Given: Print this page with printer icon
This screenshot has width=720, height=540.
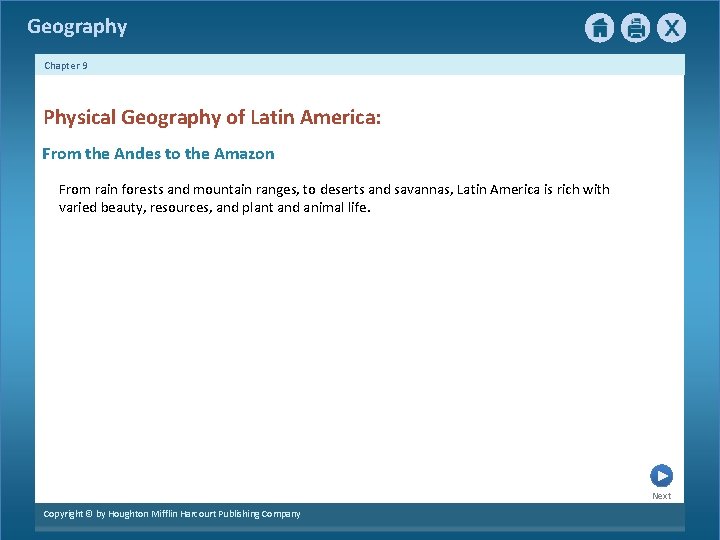Looking at the screenshot, I should [x=636, y=28].
